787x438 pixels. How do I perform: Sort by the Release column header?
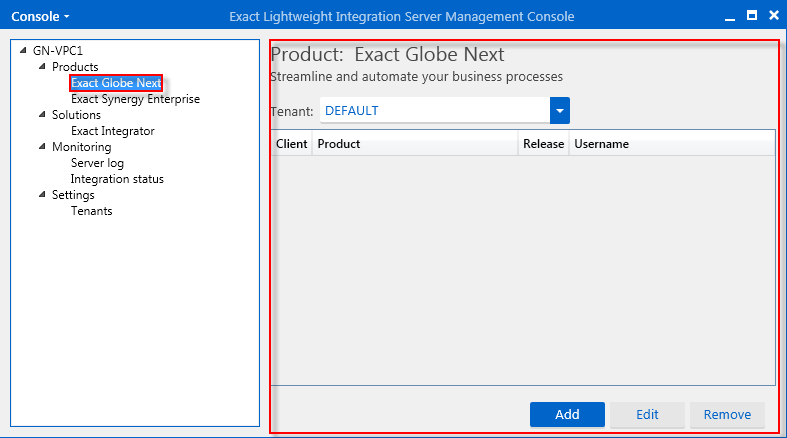click(543, 144)
